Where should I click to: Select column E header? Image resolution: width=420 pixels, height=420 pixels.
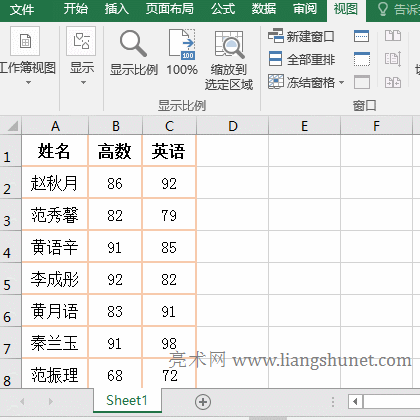click(304, 126)
